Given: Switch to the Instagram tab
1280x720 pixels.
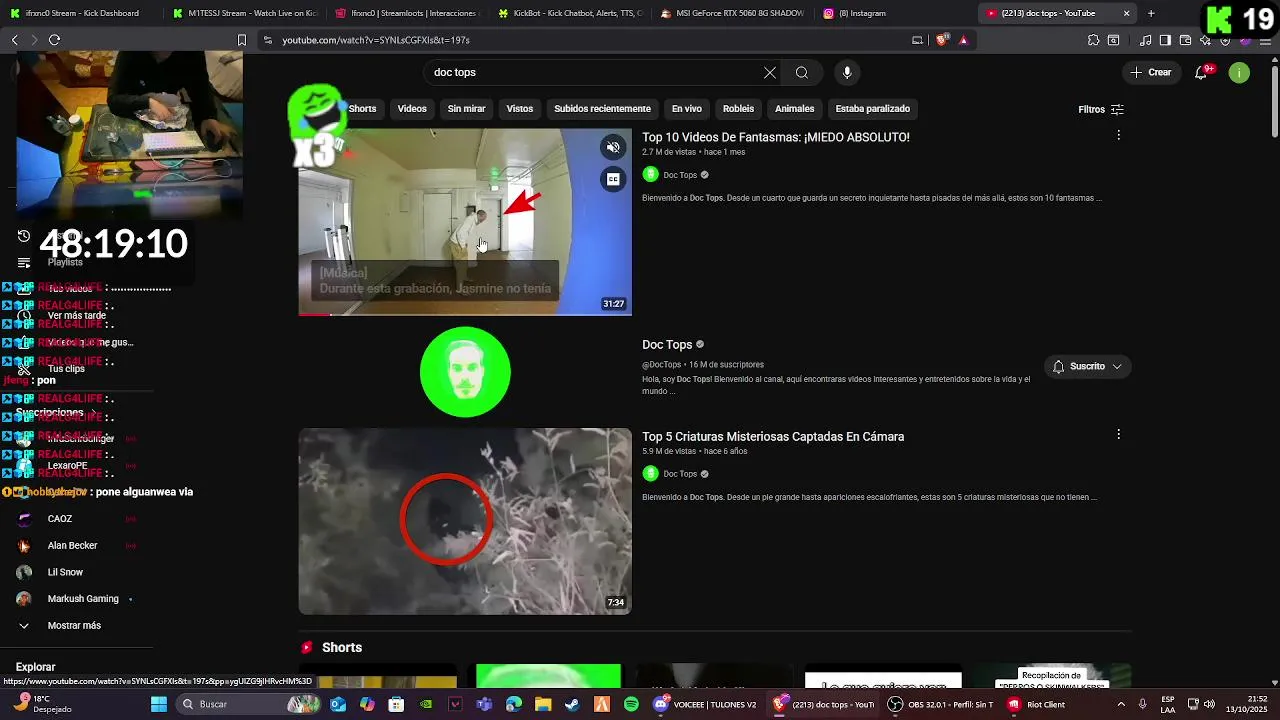Looking at the screenshot, I should click(895, 13).
